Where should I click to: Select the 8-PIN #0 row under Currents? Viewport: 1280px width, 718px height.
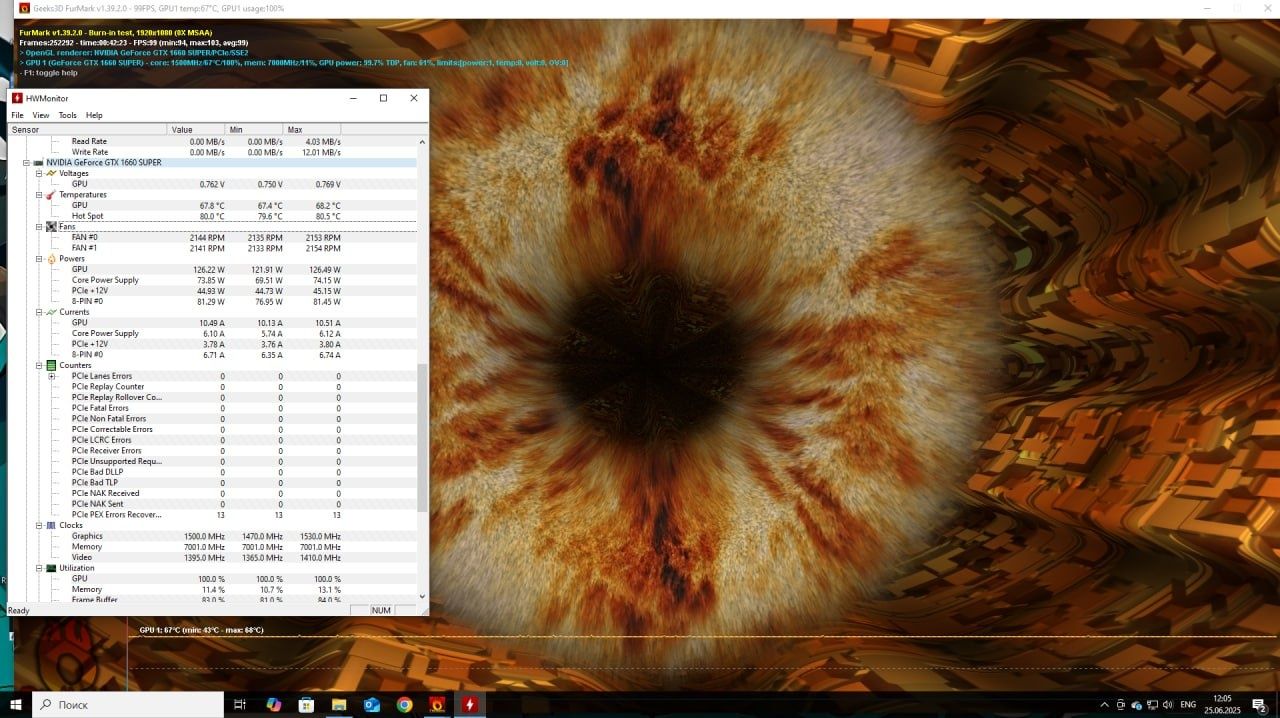click(x=212, y=355)
